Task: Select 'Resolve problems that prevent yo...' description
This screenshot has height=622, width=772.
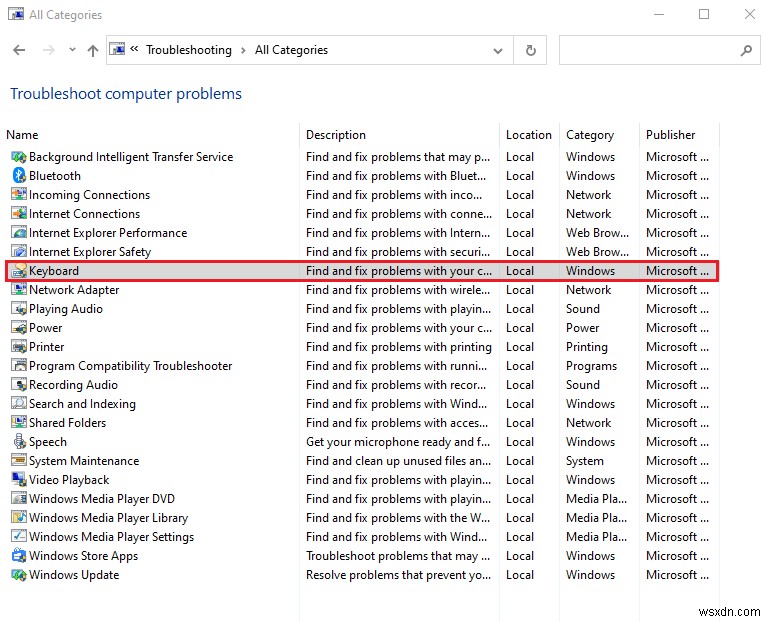Action: (398, 575)
